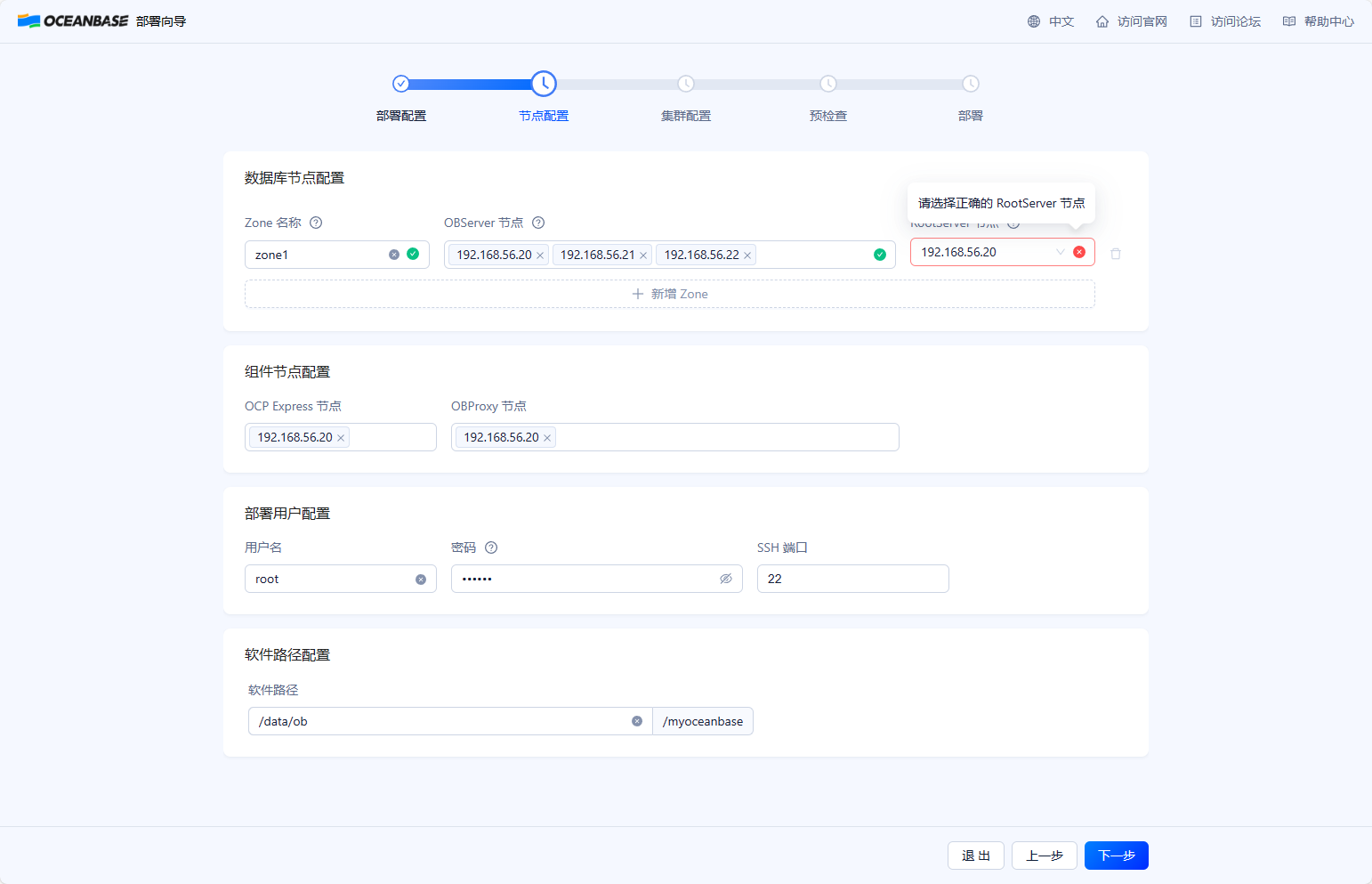This screenshot has height=884, width=1372.
Task: Open the OBServer 节点 multi-select box
Action: pyautogui.click(x=669, y=255)
